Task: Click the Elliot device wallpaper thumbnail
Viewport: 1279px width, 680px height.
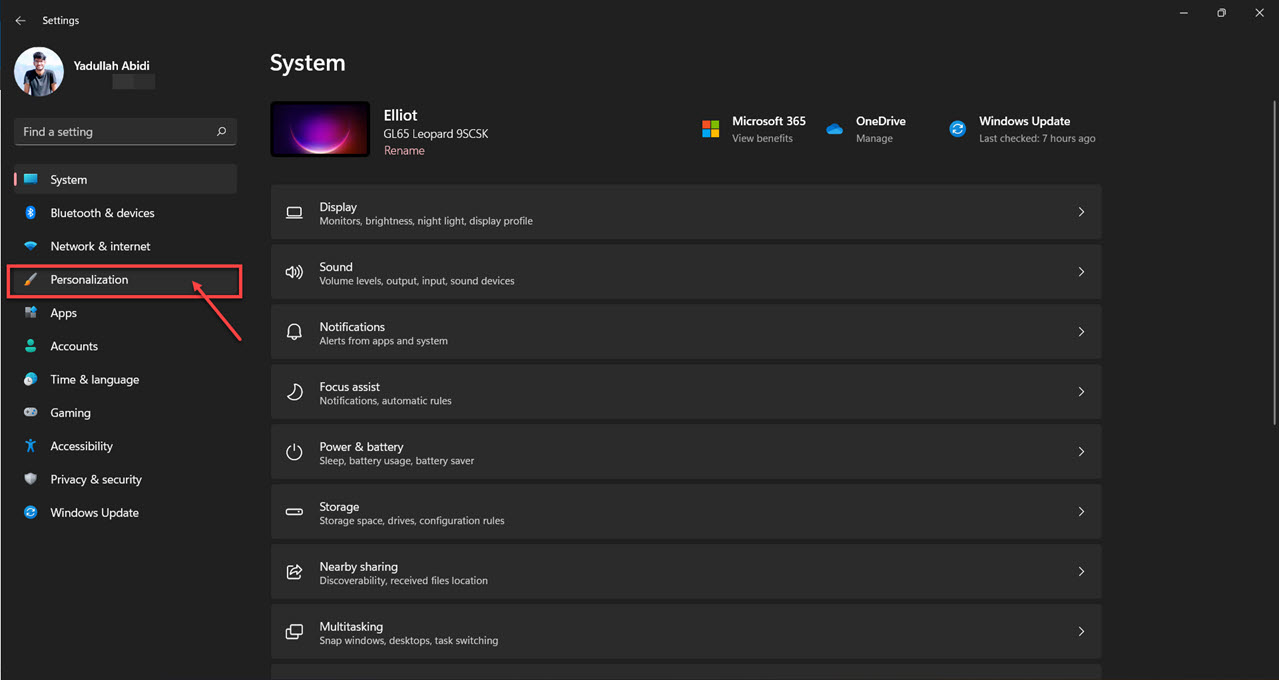Action: tap(321, 129)
